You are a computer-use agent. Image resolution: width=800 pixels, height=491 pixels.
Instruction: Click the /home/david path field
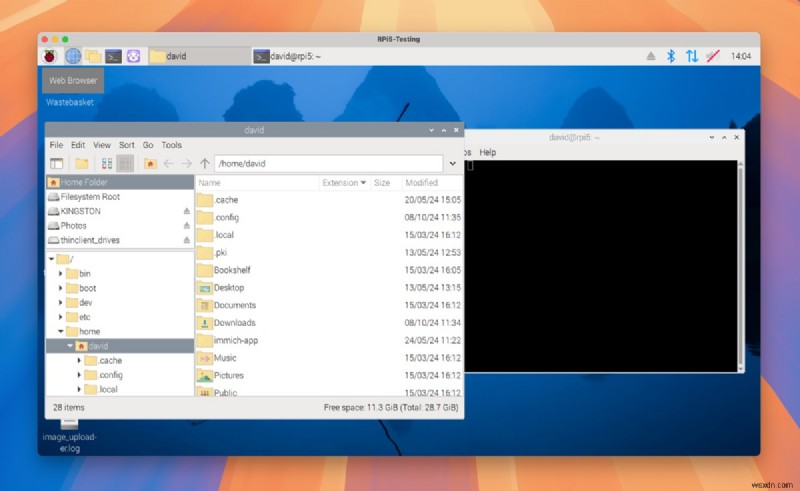329,163
